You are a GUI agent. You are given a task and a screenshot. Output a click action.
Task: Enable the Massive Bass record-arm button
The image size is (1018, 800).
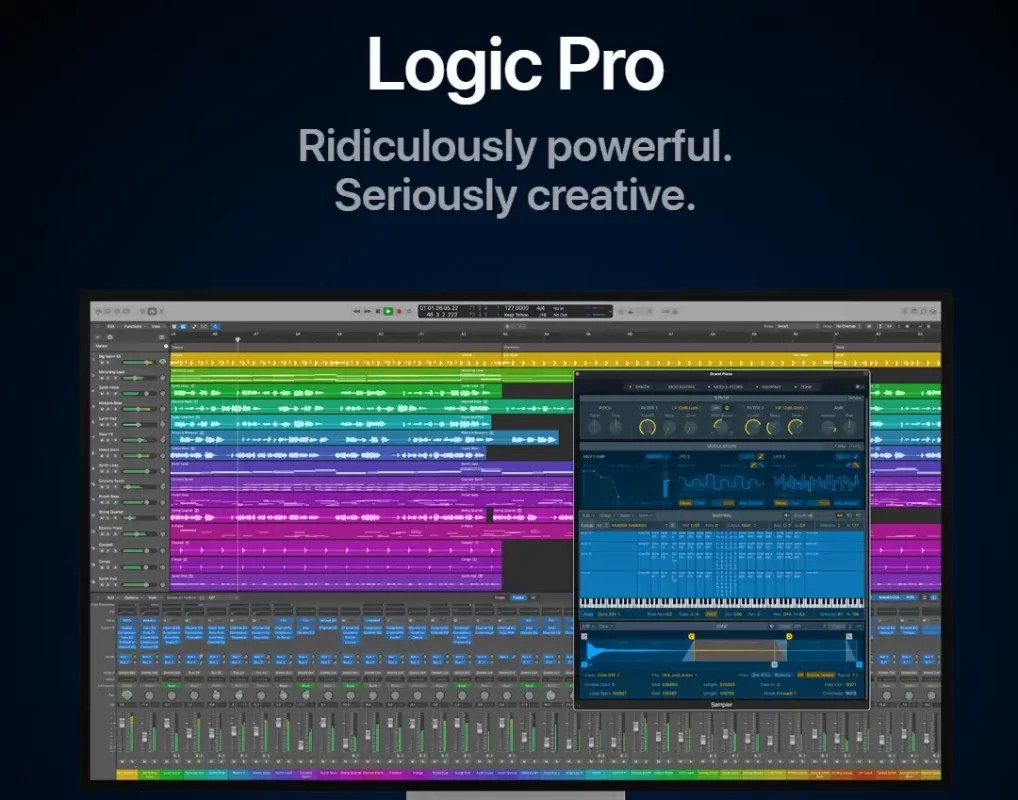coord(115,409)
